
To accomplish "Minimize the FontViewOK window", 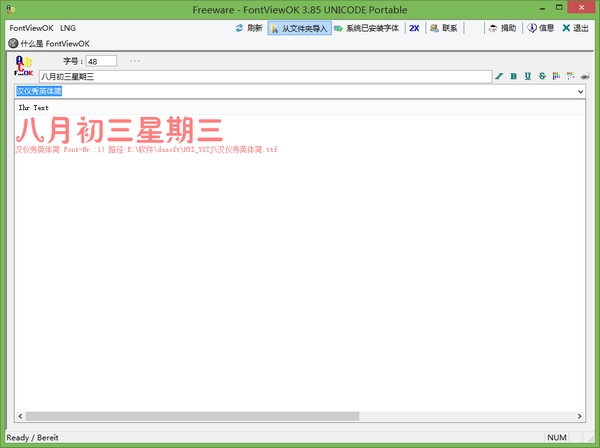I will click(542, 8).
